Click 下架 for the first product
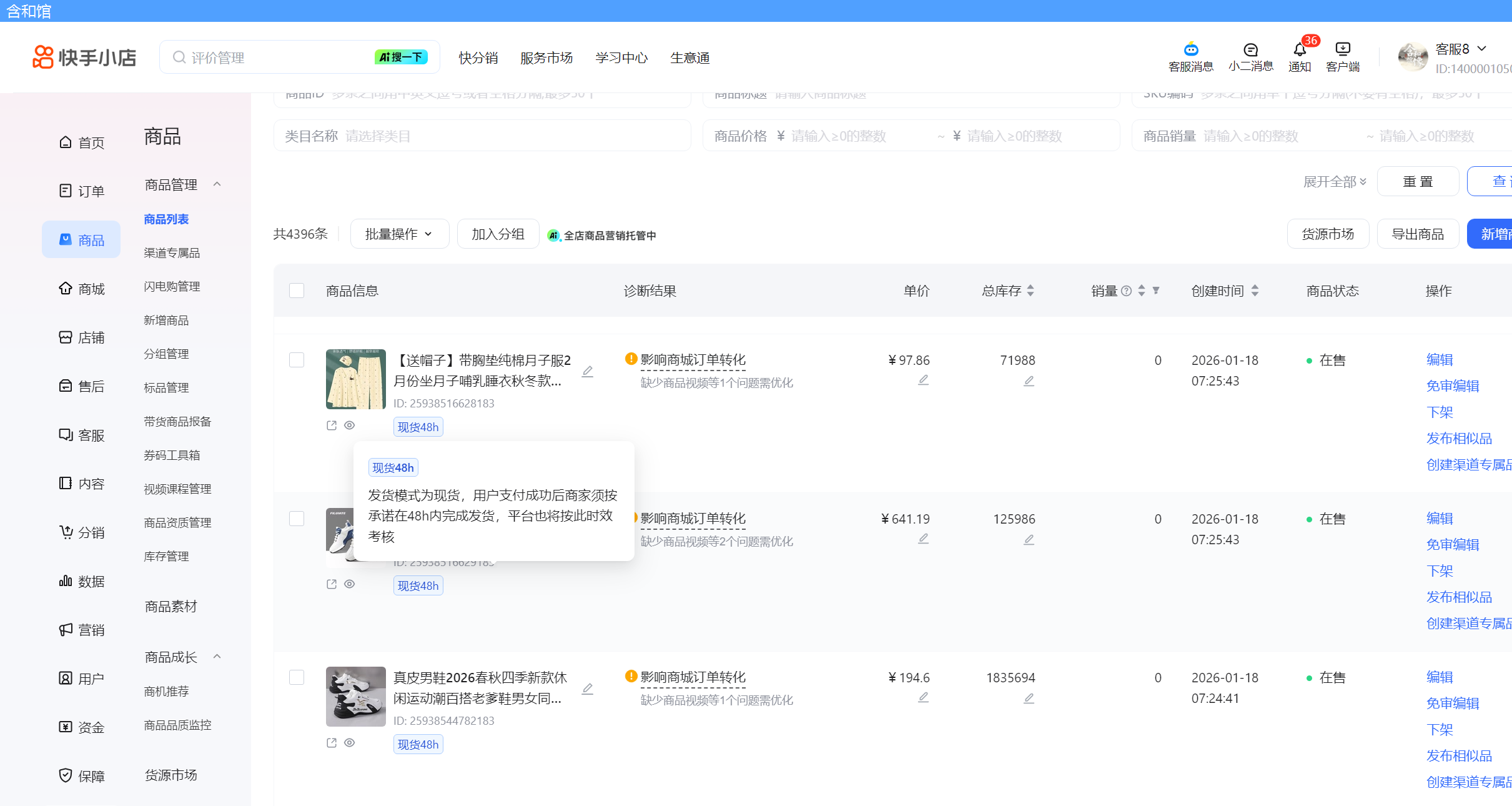Viewport: 1512px width, 806px height. (x=1440, y=412)
